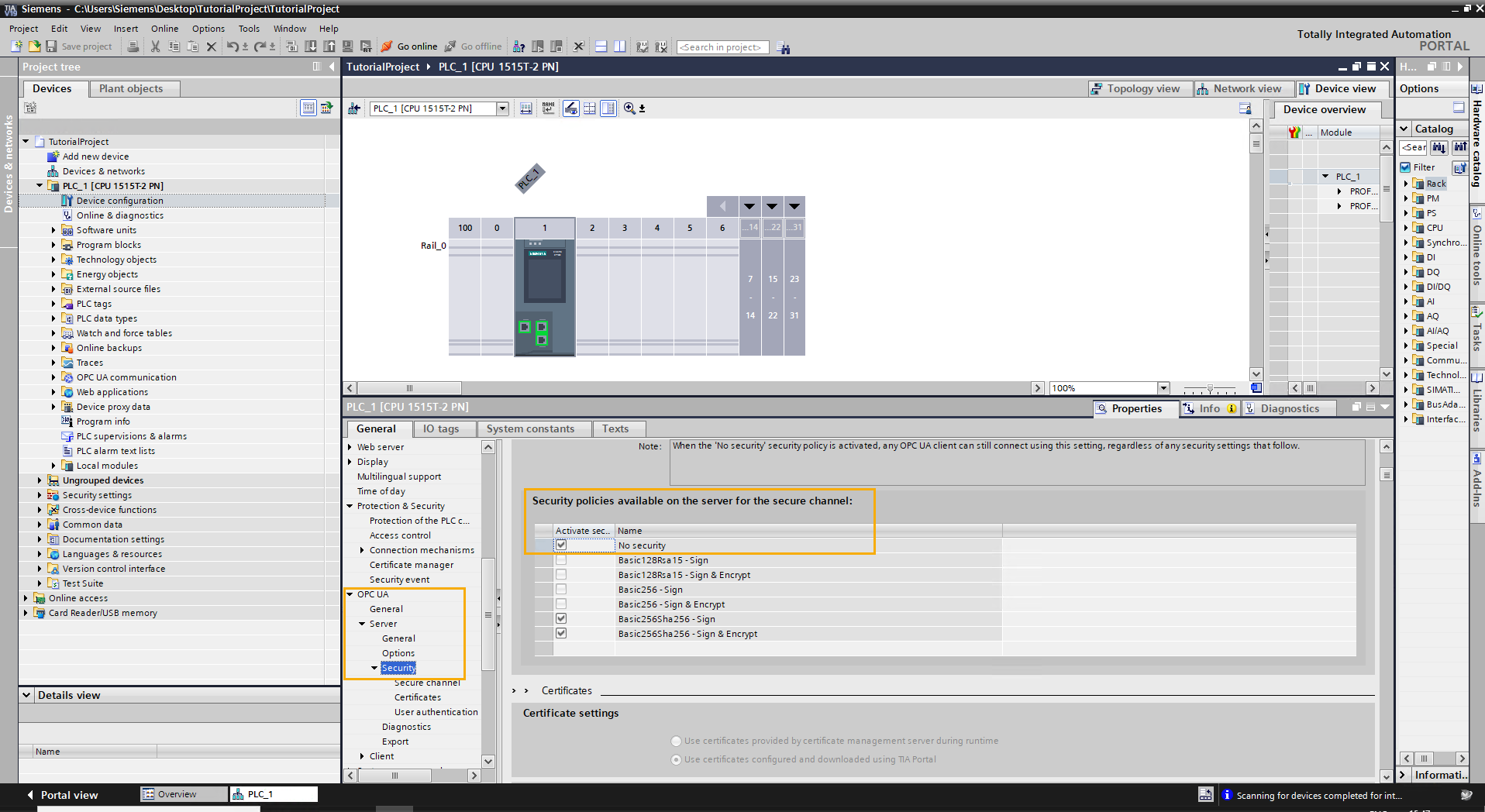Disable Basic256Sha256 - Sign & Encrypt checkbox
This screenshot has height=812, width=1485.
click(x=561, y=634)
